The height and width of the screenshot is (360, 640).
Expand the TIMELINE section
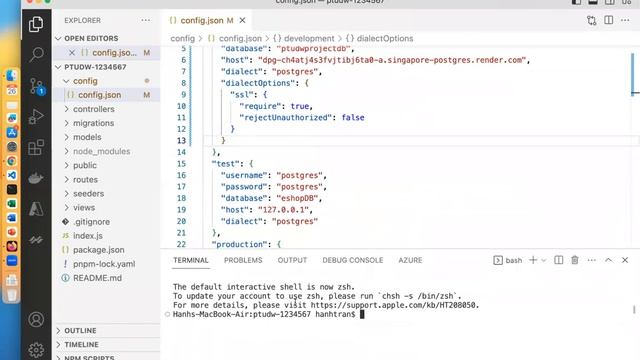click(x=81, y=344)
